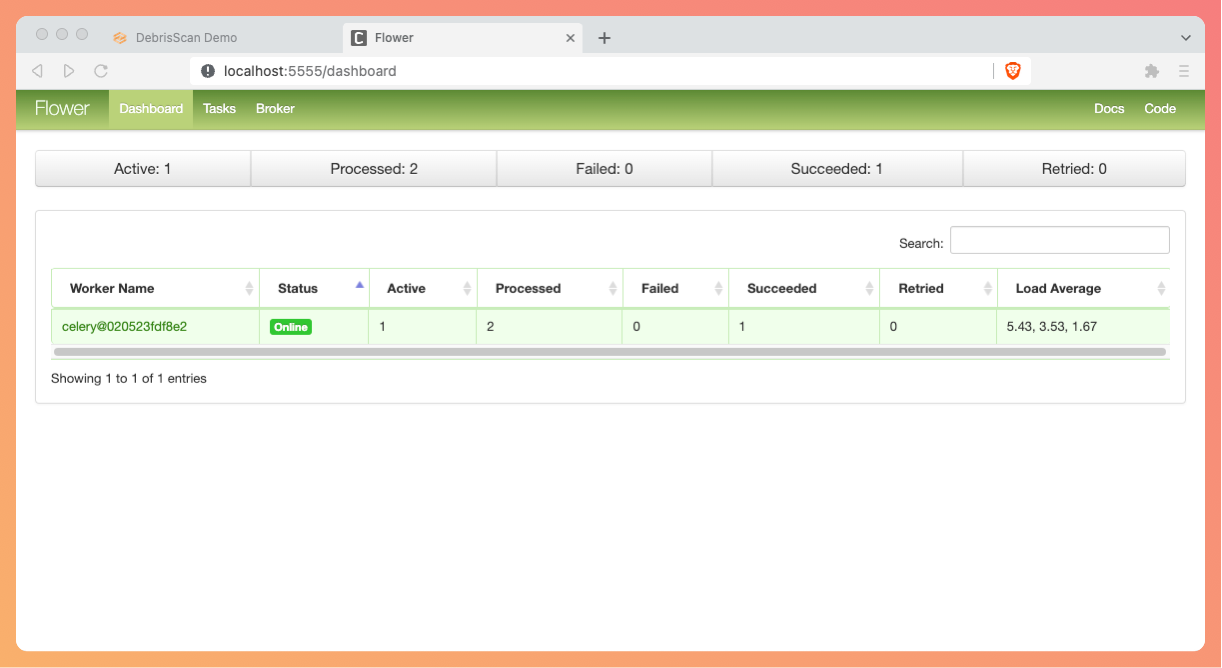Click the Online status badge
Screen dimensions: 1222x668
coord(290,327)
